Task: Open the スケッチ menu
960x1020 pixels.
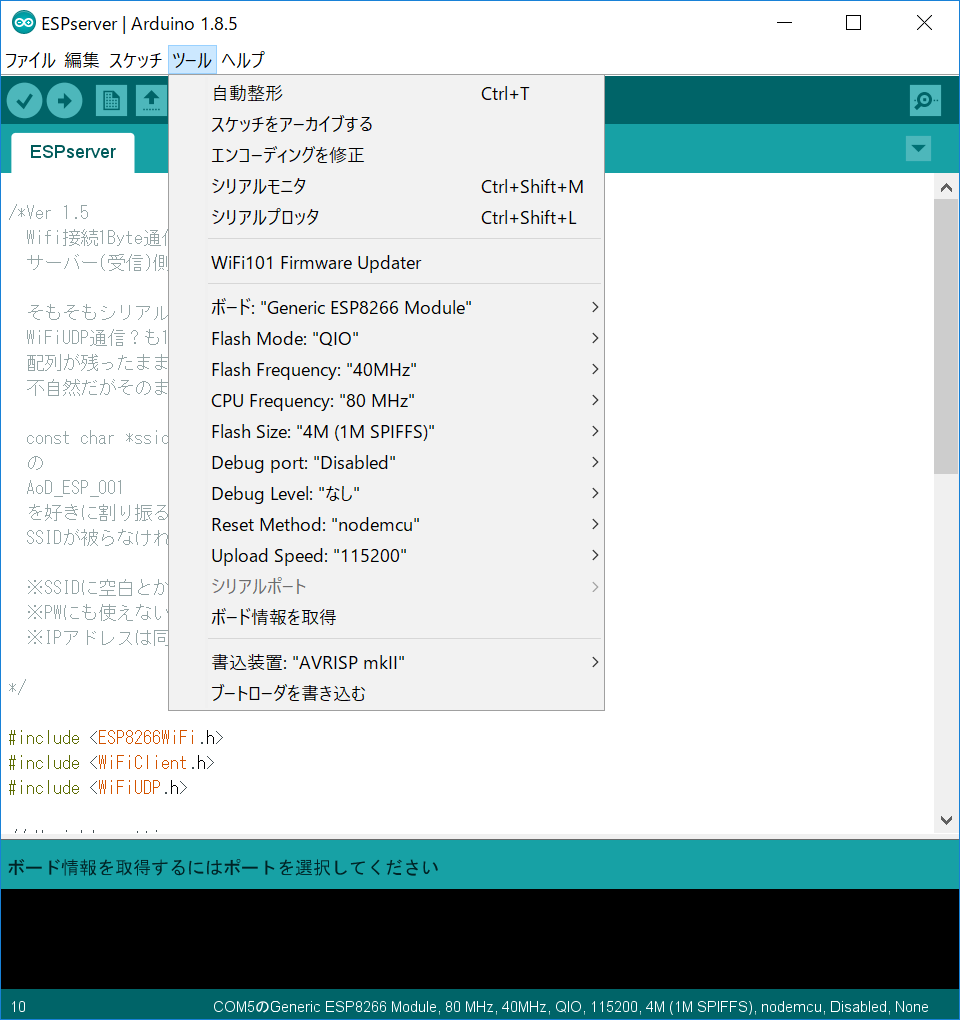Action: click(135, 60)
